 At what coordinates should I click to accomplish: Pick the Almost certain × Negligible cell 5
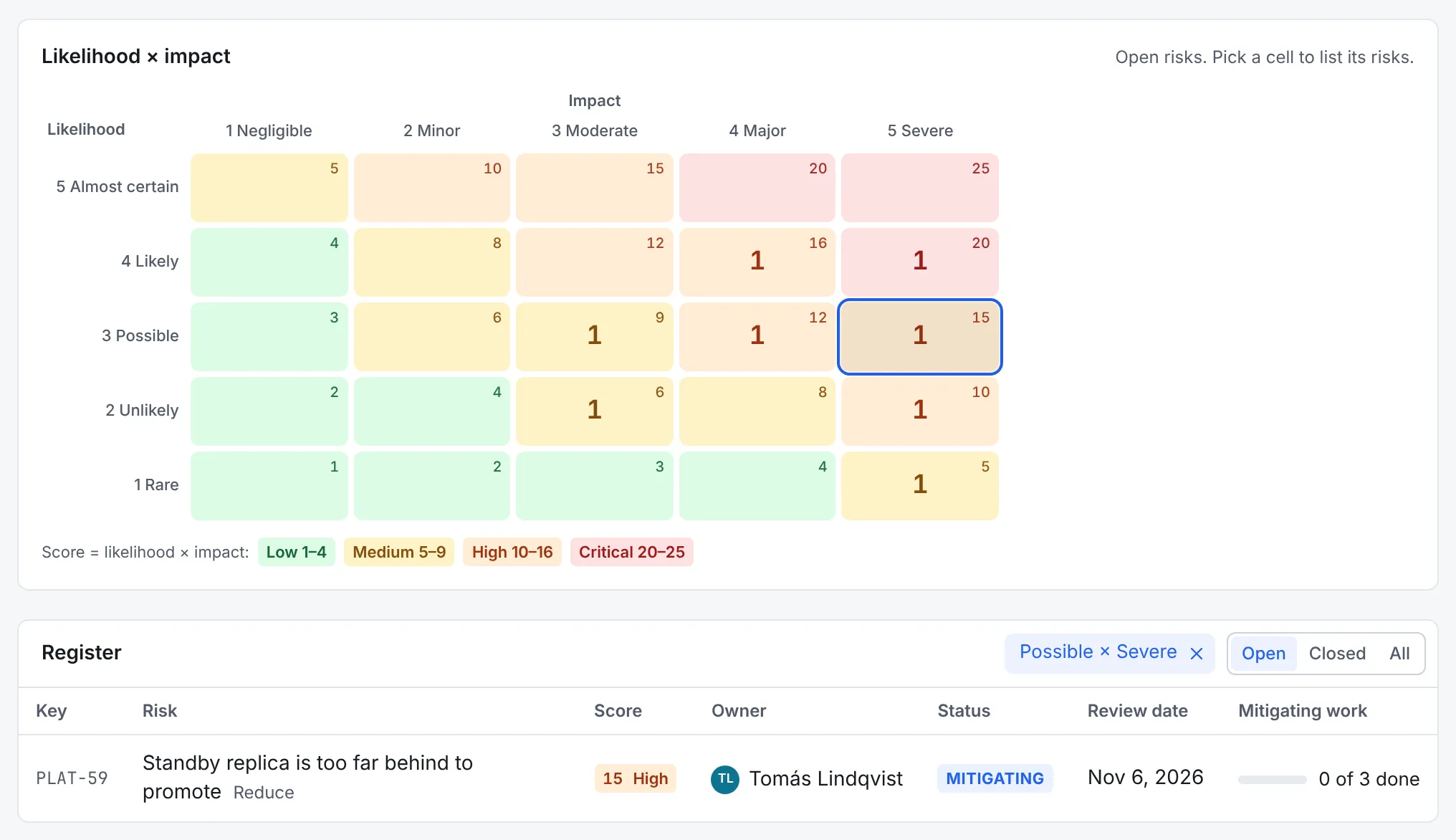tap(269, 187)
